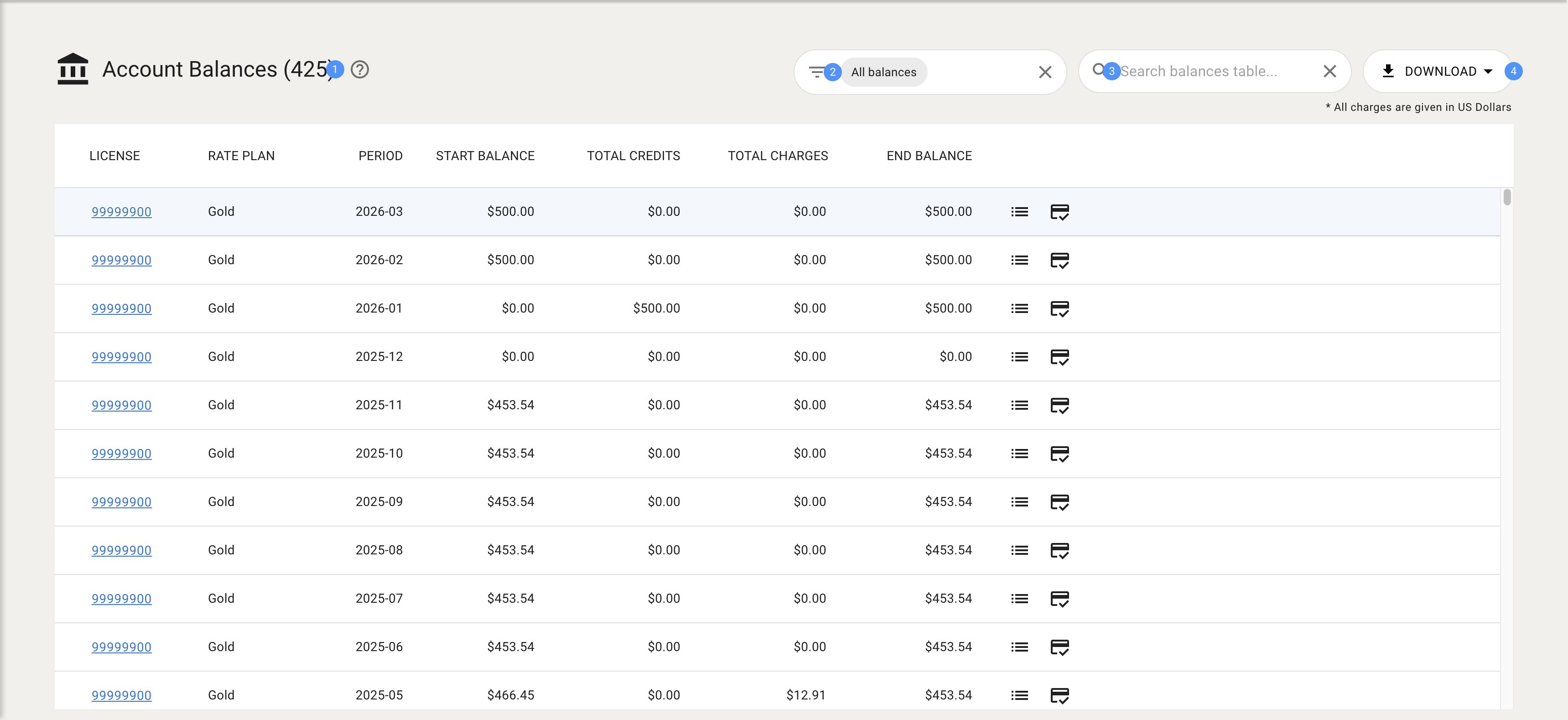Screen dimensions: 1568x720
Task: Sort by the END BALANCE column header
Action: (929, 156)
